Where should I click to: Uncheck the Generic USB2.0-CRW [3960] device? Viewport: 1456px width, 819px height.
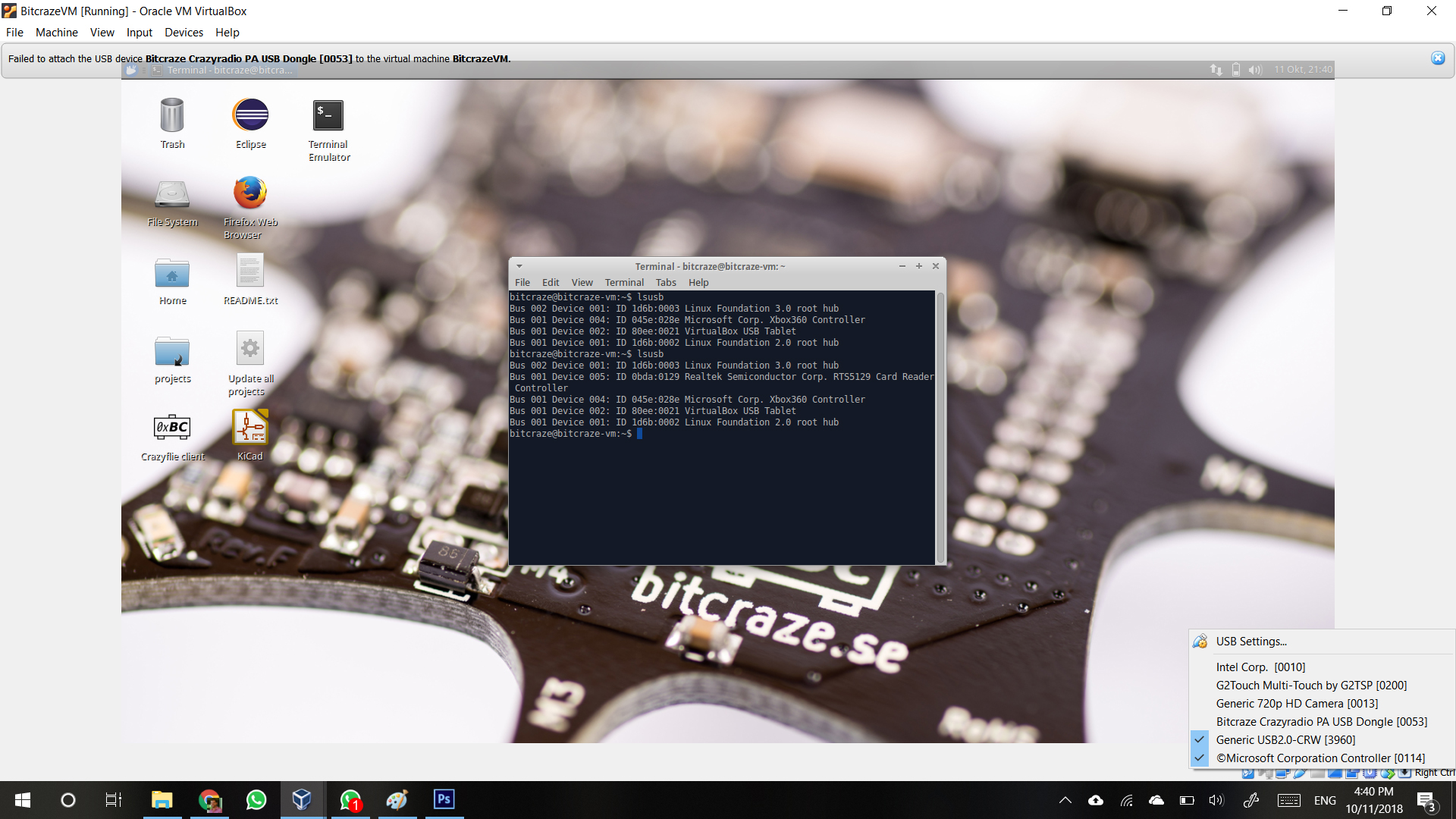1285,740
